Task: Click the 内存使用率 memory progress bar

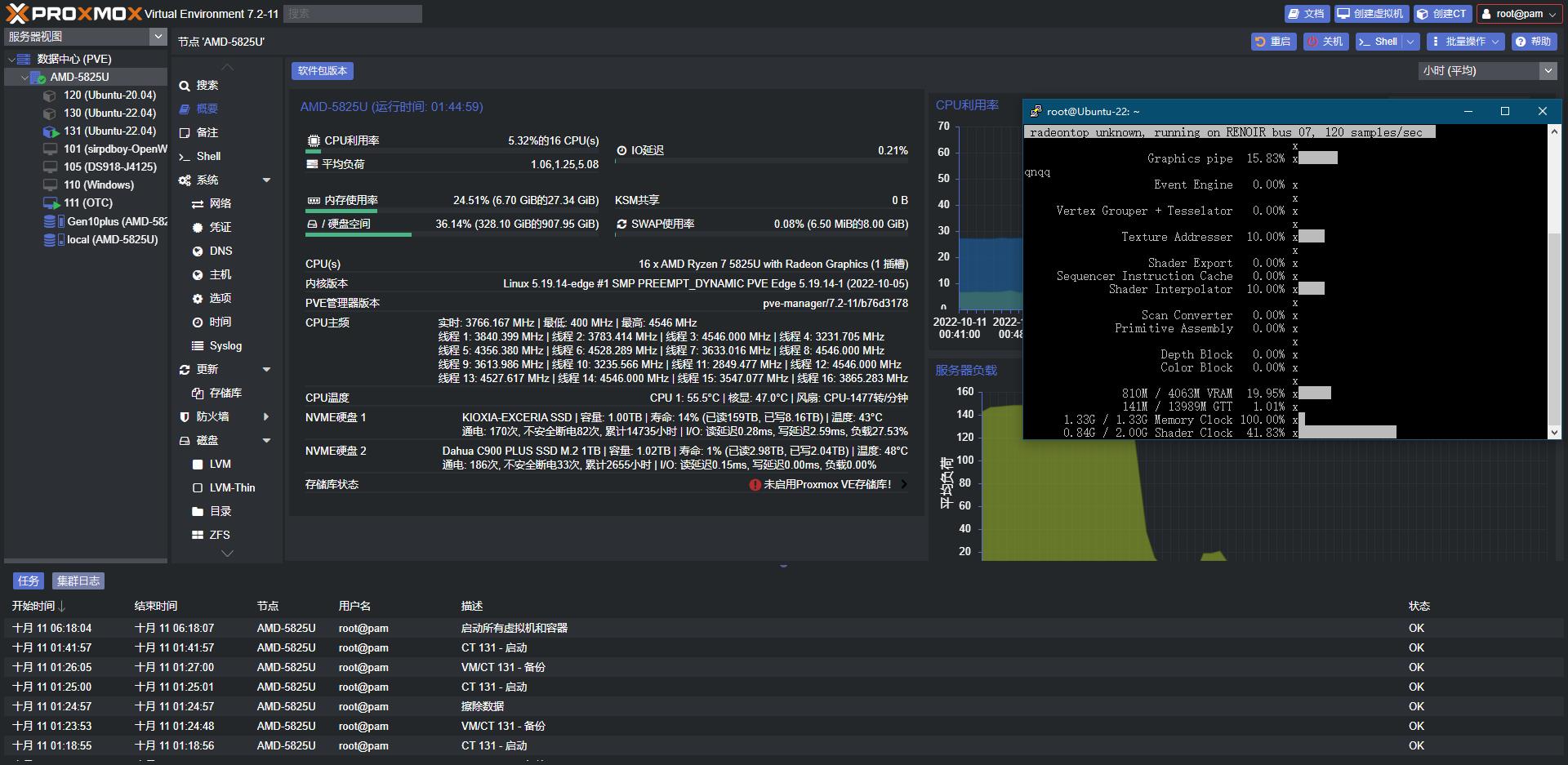Action: pyautogui.click(x=452, y=211)
